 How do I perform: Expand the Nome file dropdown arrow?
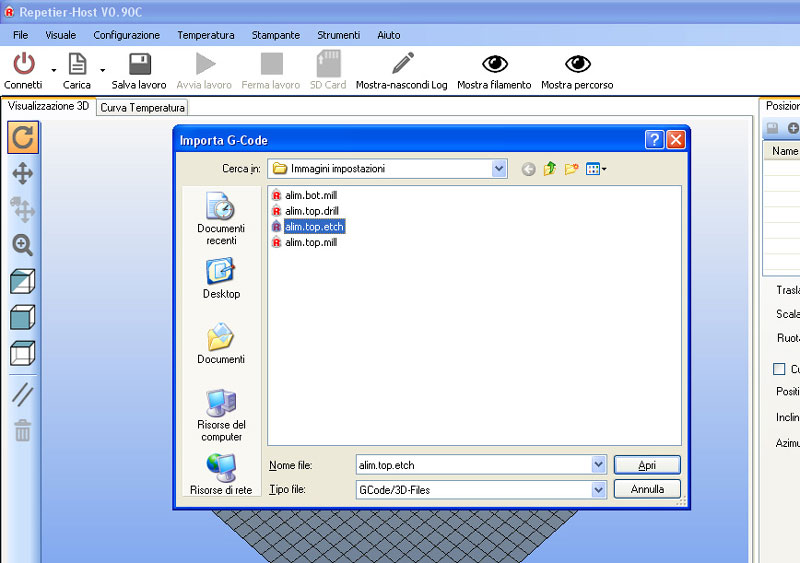click(x=598, y=465)
